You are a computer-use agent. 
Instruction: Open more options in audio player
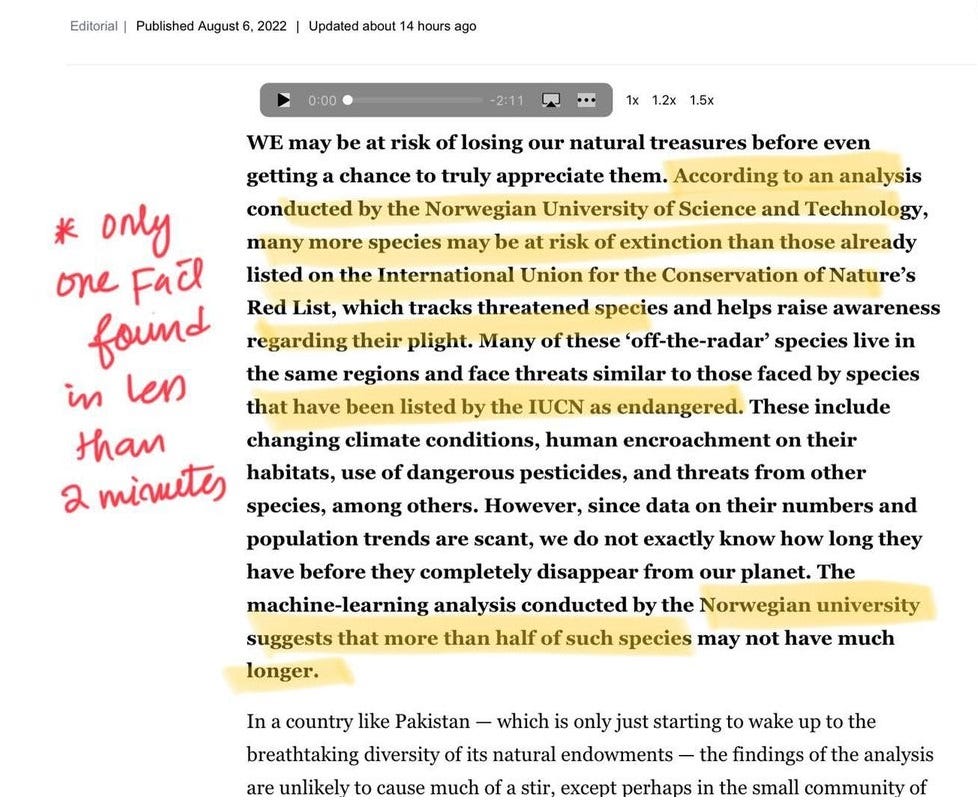point(586,100)
